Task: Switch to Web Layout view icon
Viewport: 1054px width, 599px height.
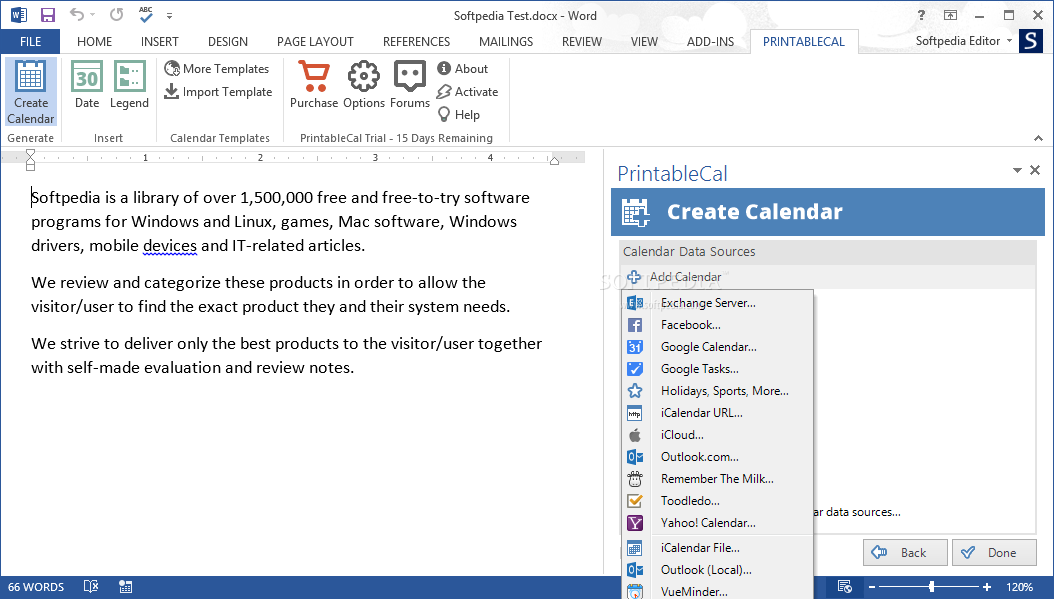Action: tap(845, 586)
